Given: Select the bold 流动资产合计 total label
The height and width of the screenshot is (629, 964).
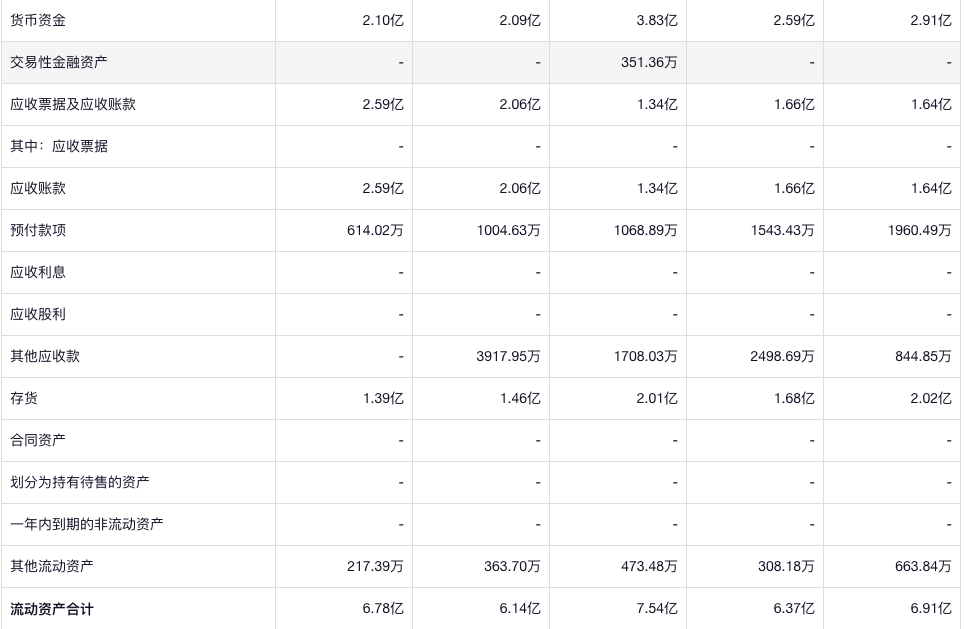Looking at the screenshot, I should [x=52, y=608].
